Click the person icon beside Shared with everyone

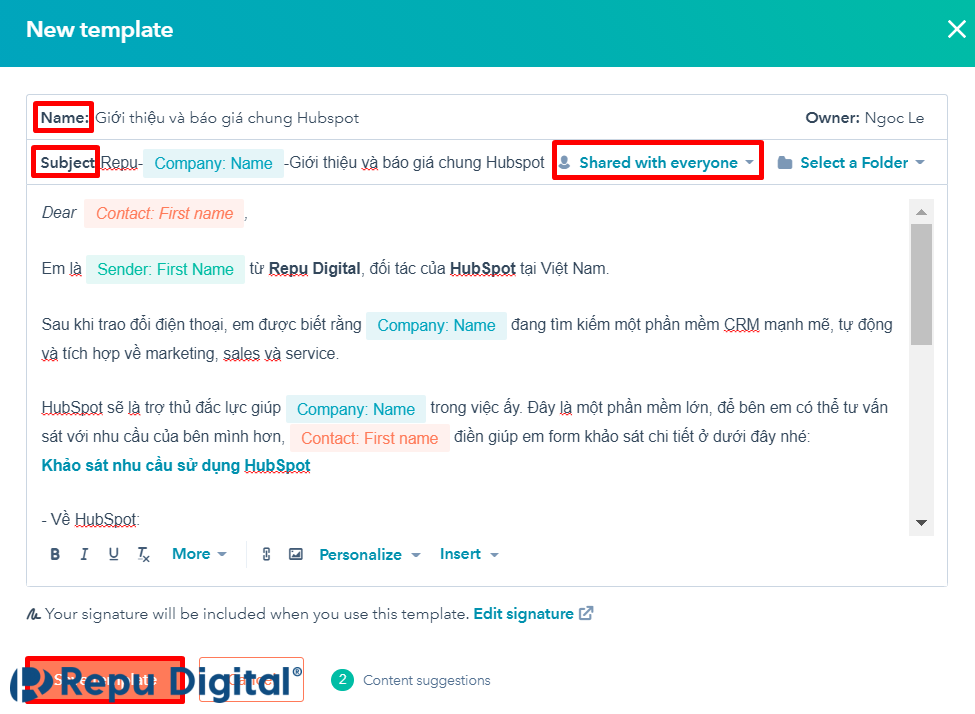(565, 162)
